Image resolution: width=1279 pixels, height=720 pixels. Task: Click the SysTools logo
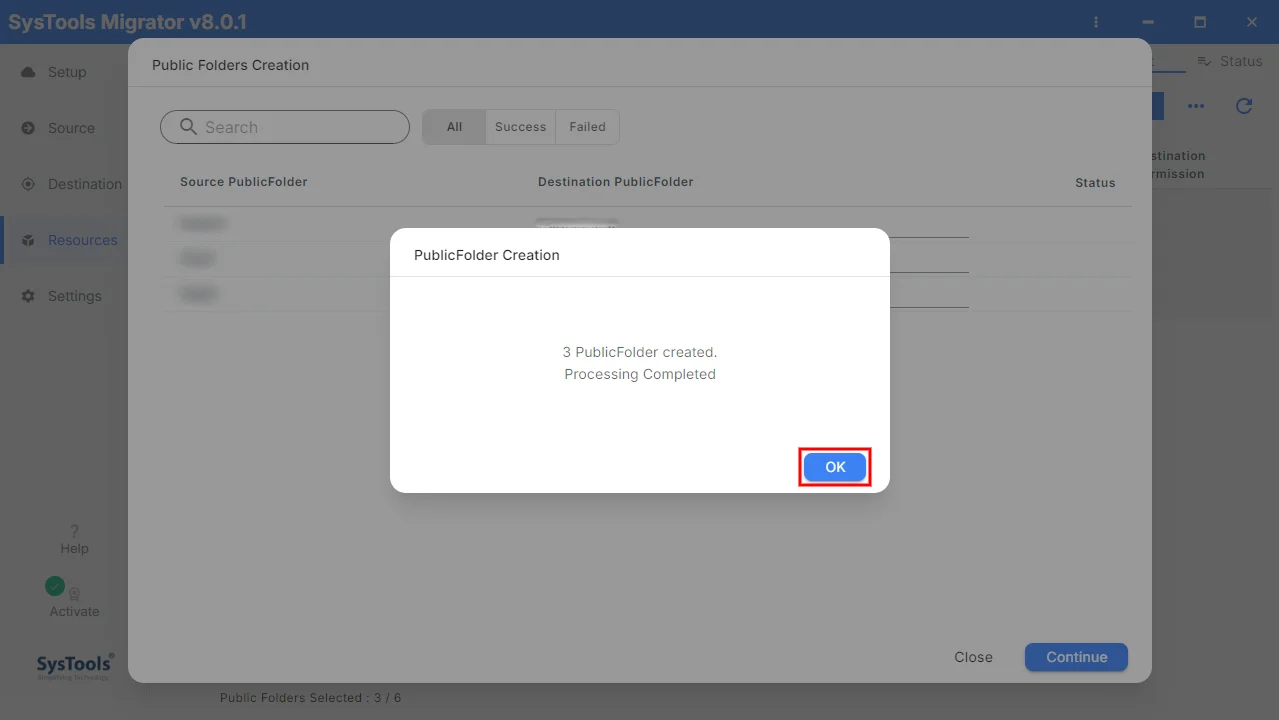75,666
